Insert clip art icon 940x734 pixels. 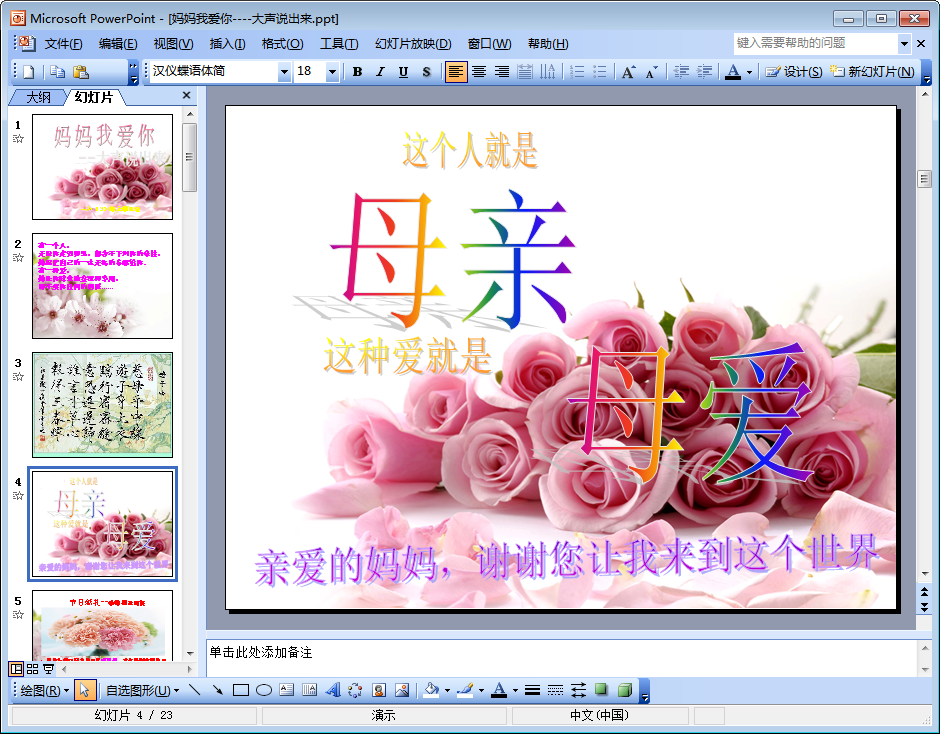[x=378, y=690]
